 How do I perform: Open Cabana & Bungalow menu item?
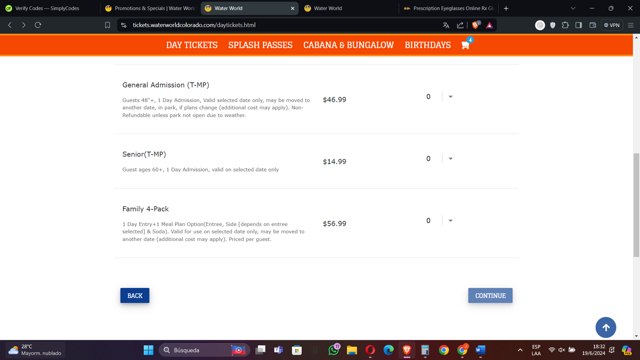tap(349, 45)
